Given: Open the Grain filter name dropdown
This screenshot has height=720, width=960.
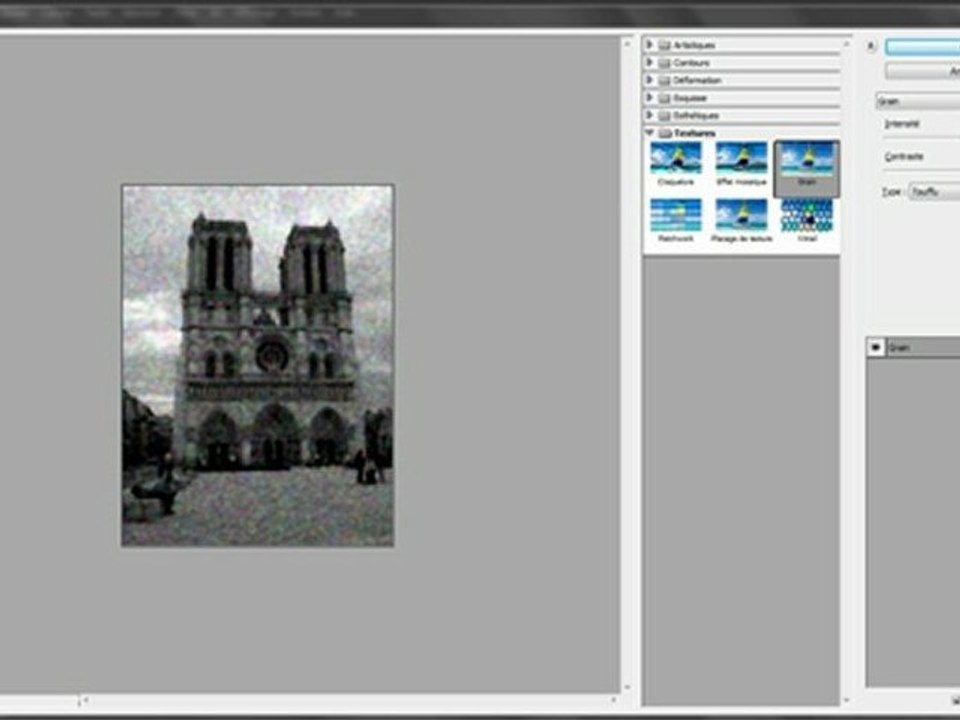Looking at the screenshot, I should (918, 102).
